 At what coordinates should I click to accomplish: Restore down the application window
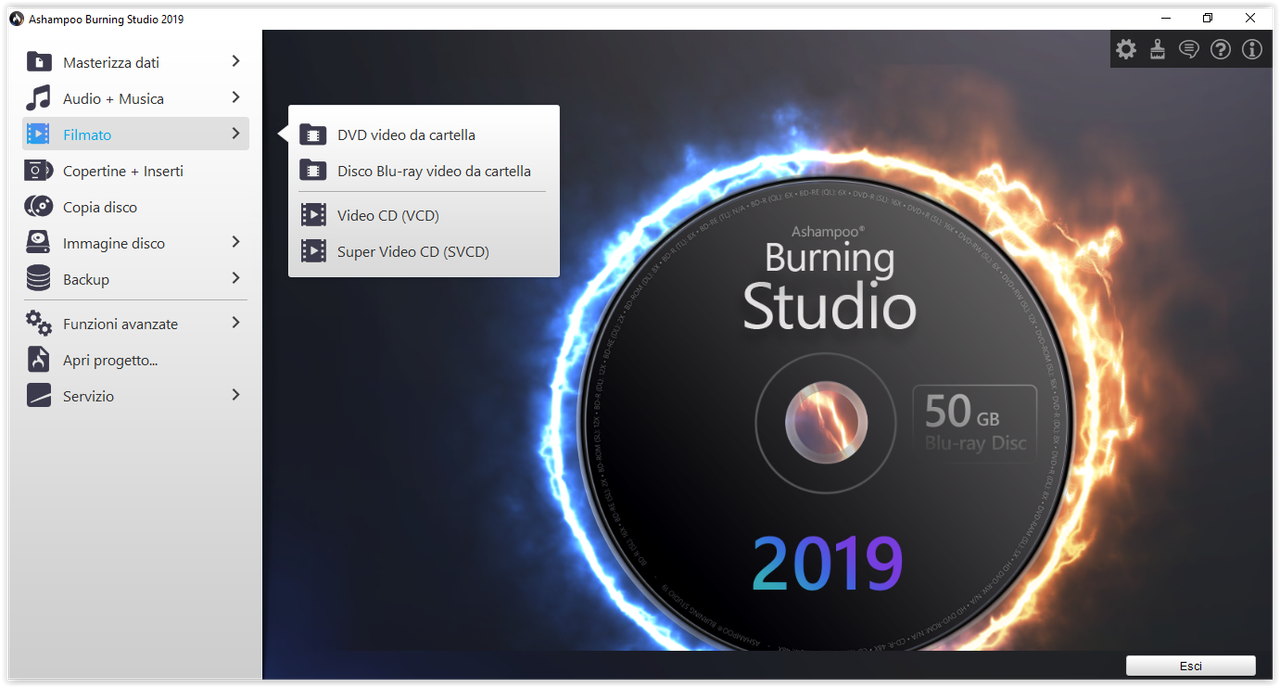1208,18
